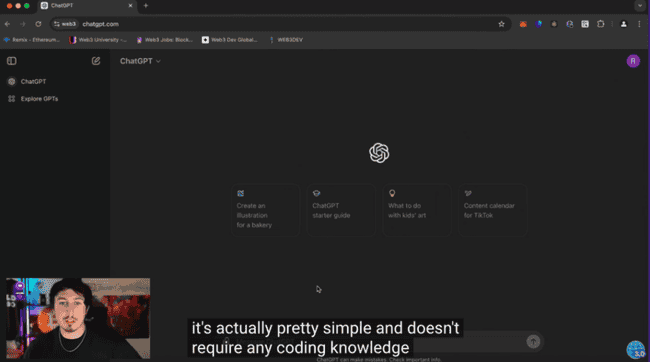This screenshot has height=362, width=650.
Task: Click the blue globe badge icon
Action: tap(636, 350)
